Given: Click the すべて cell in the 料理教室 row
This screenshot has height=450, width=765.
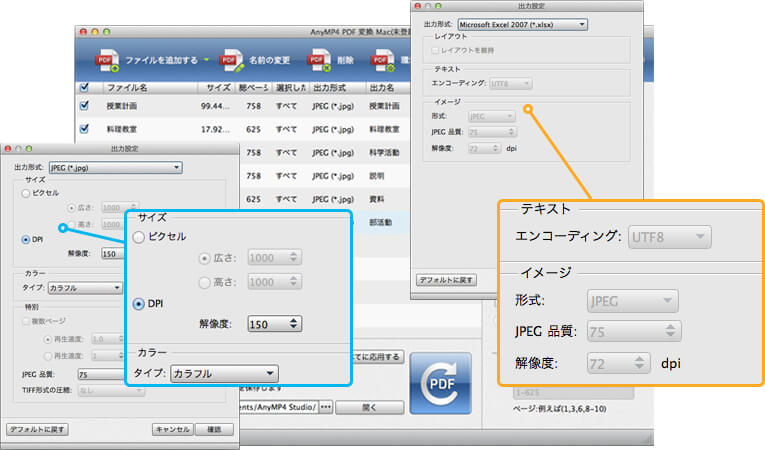Looking at the screenshot, I should [x=286, y=129].
